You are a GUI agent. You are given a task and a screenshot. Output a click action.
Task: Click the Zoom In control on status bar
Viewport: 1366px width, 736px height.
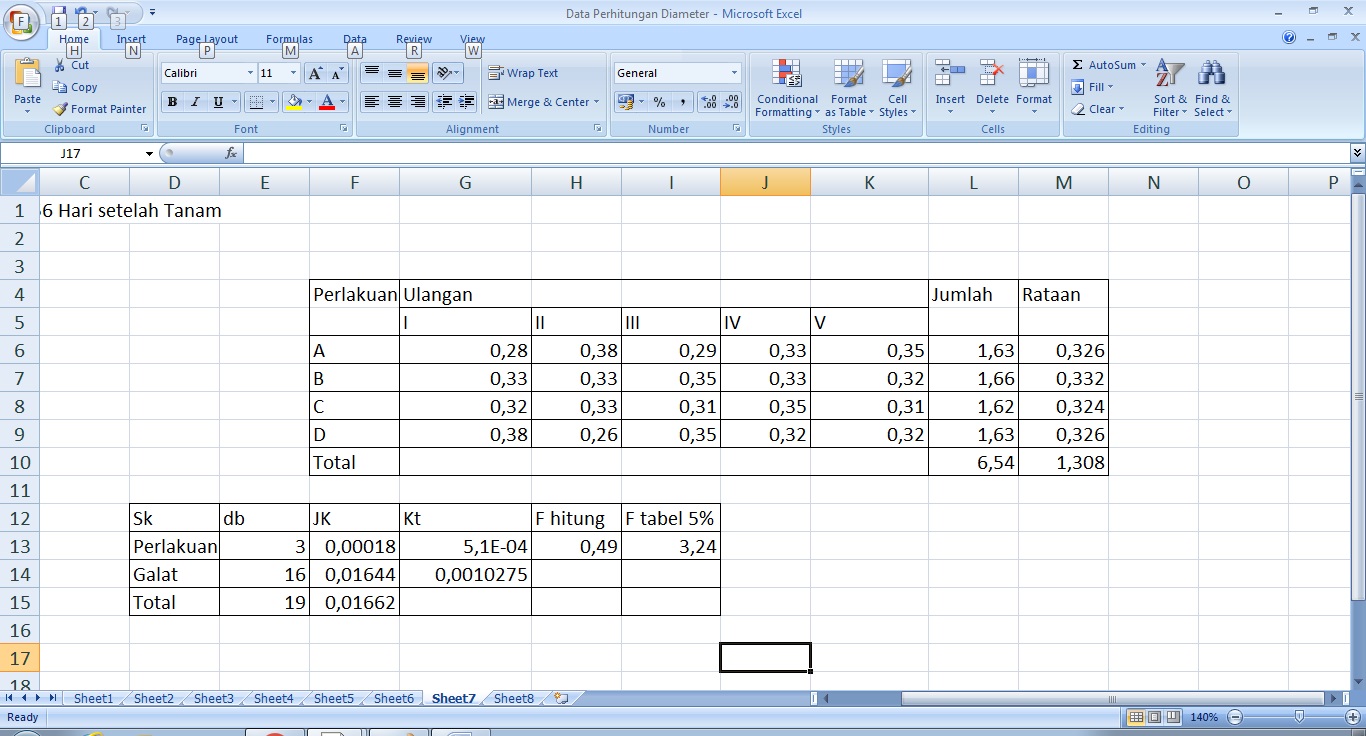pos(1352,716)
